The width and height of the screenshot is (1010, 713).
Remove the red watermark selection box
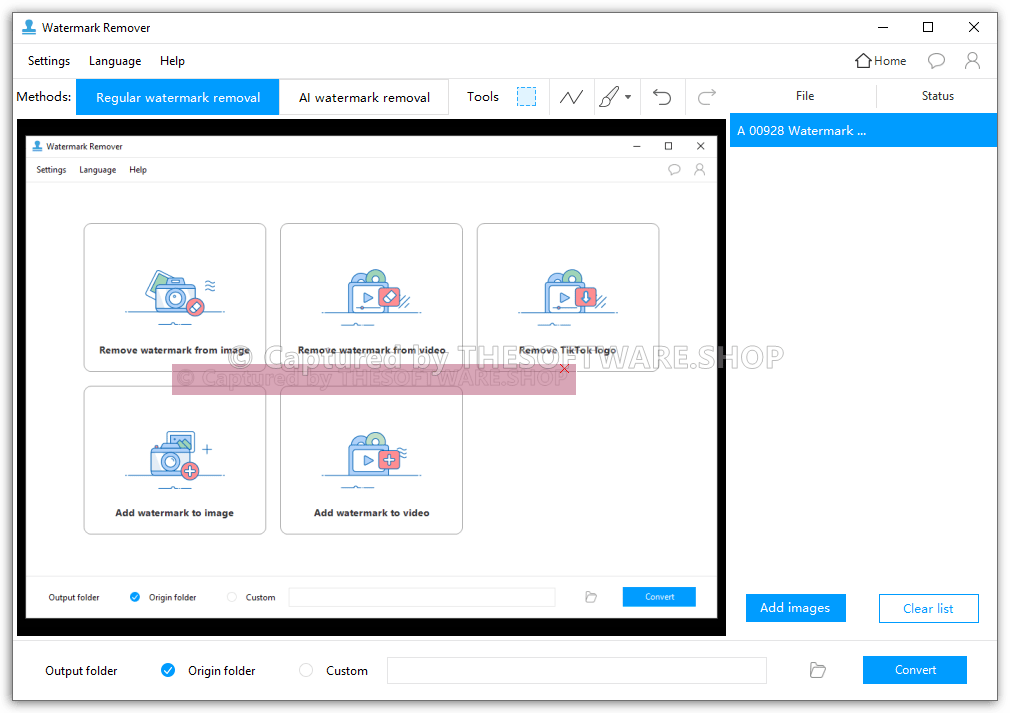pyautogui.click(x=564, y=368)
